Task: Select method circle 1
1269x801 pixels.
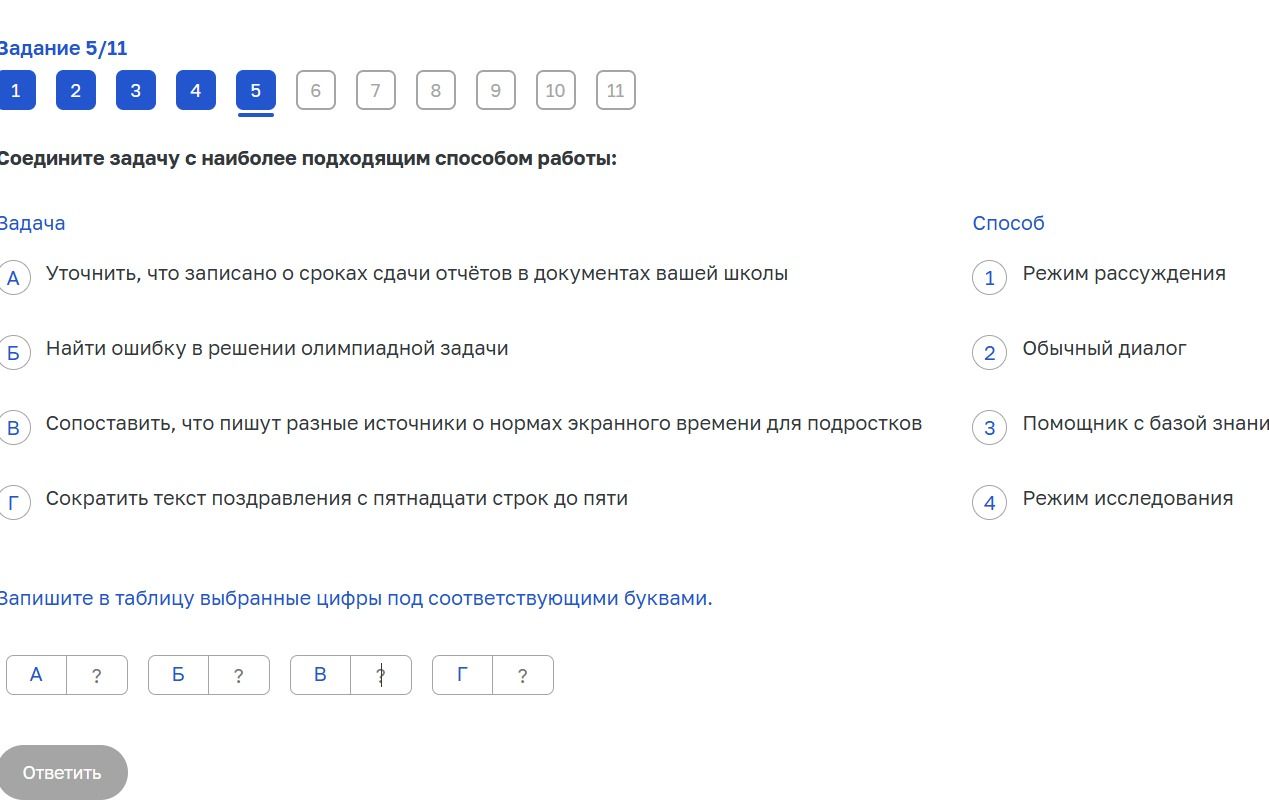Action: pyautogui.click(x=989, y=278)
